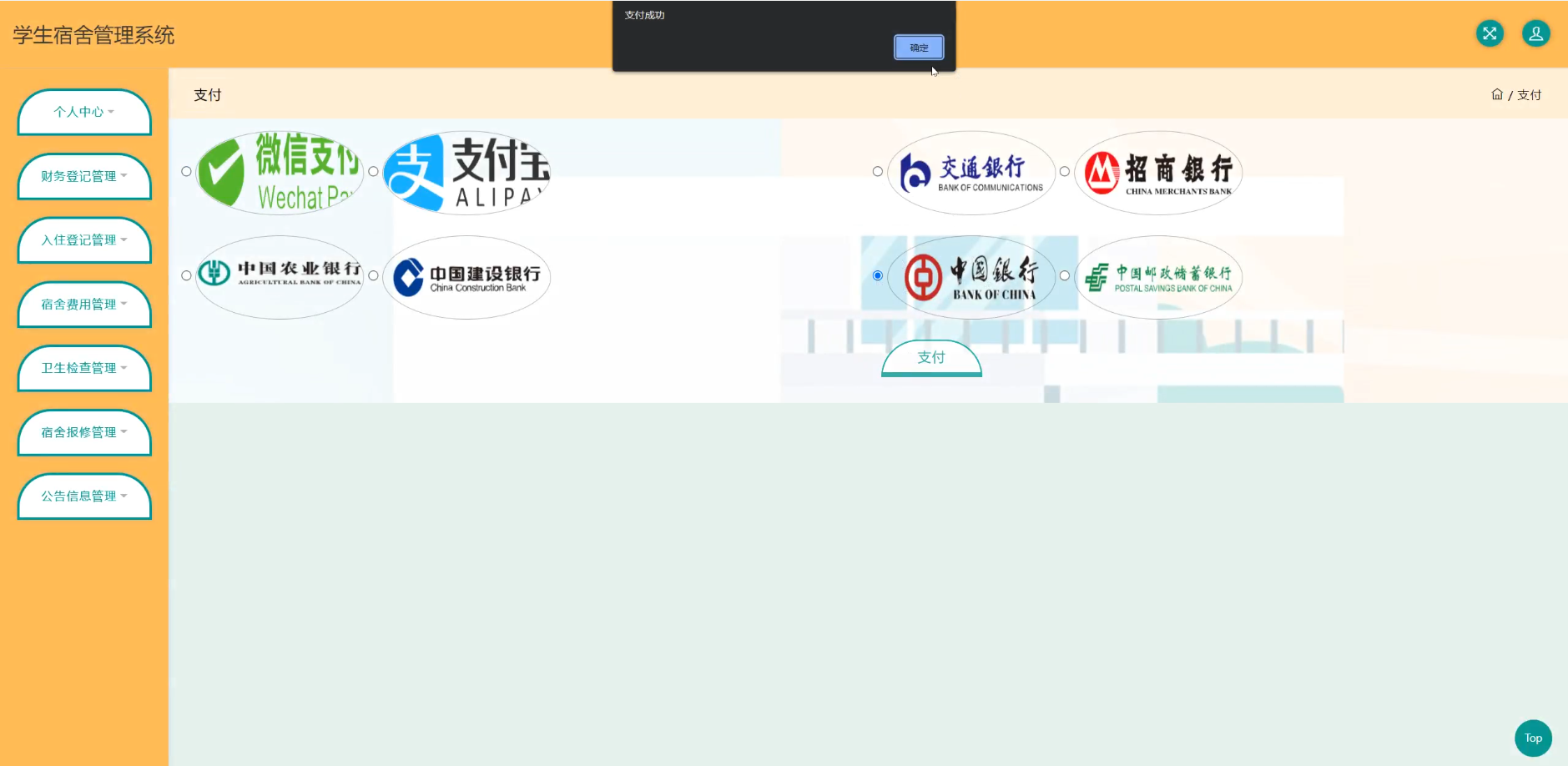Expand the 宿舍费用管理 menu
The height and width of the screenshot is (766, 1568).
(x=84, y=305)
